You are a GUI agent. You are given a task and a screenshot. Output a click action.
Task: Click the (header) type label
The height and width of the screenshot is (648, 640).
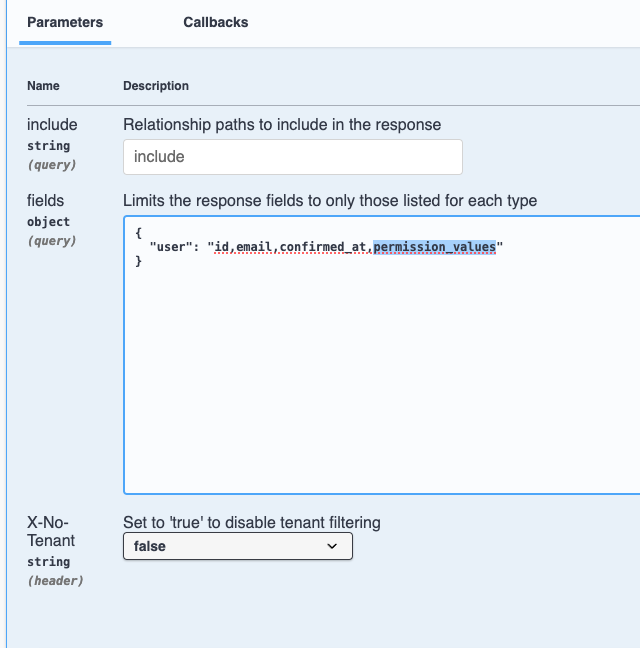[x=55, y=581]
